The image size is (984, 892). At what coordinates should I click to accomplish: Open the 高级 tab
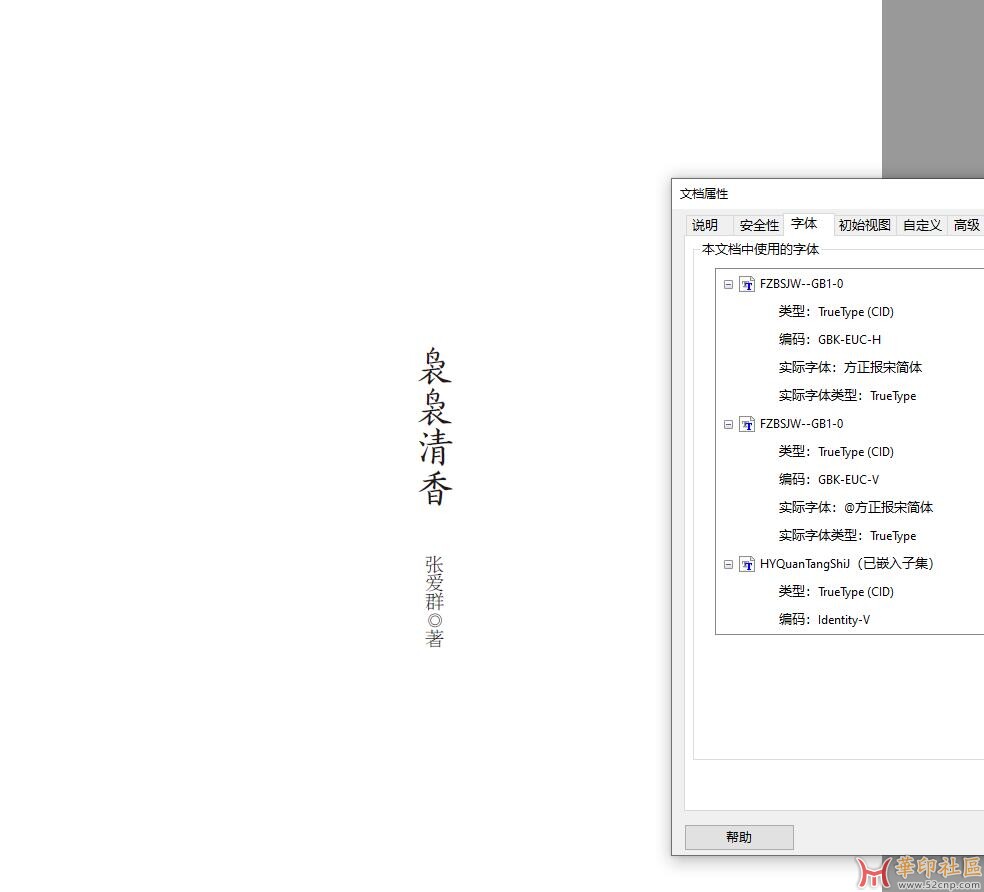click(x=966, y=225)
